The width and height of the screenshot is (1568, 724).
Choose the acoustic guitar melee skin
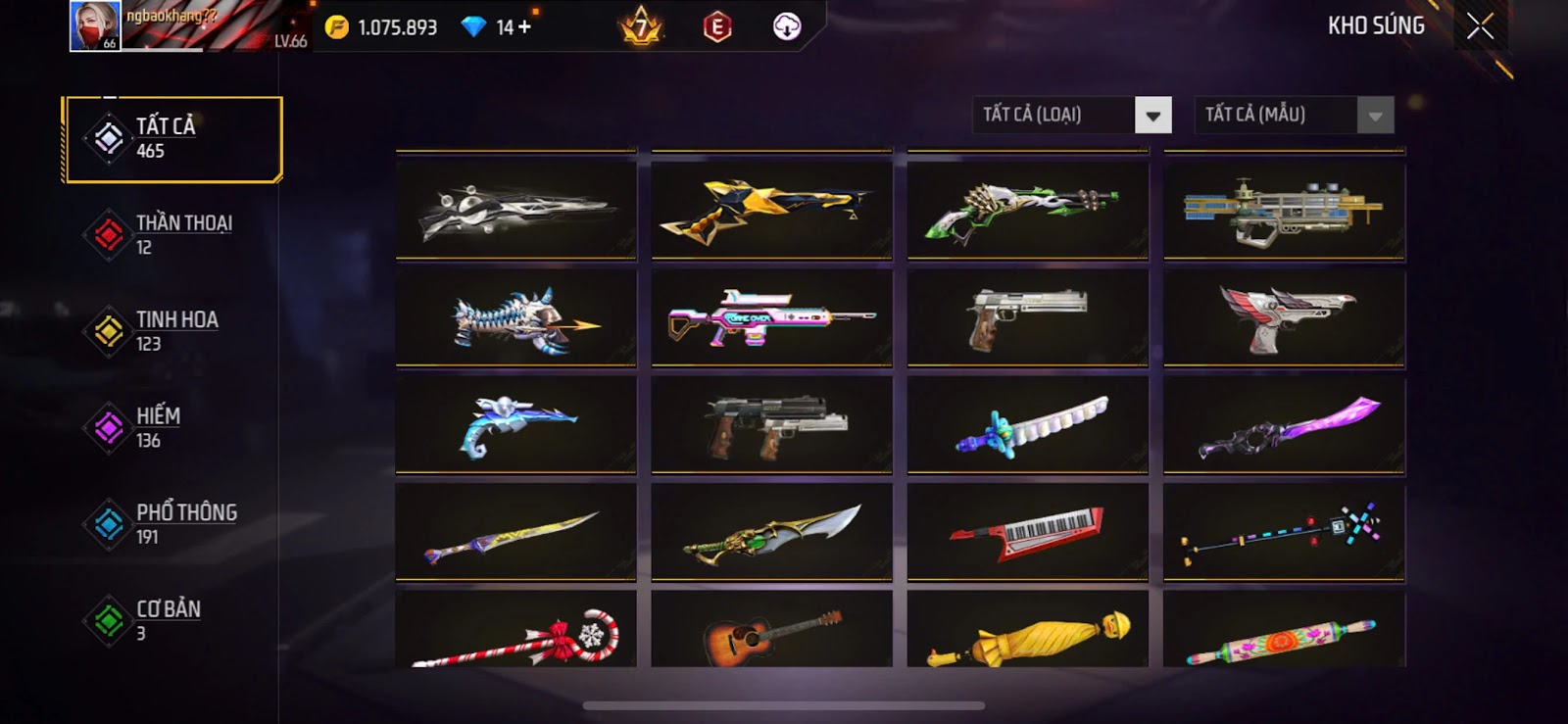(772, 629)
